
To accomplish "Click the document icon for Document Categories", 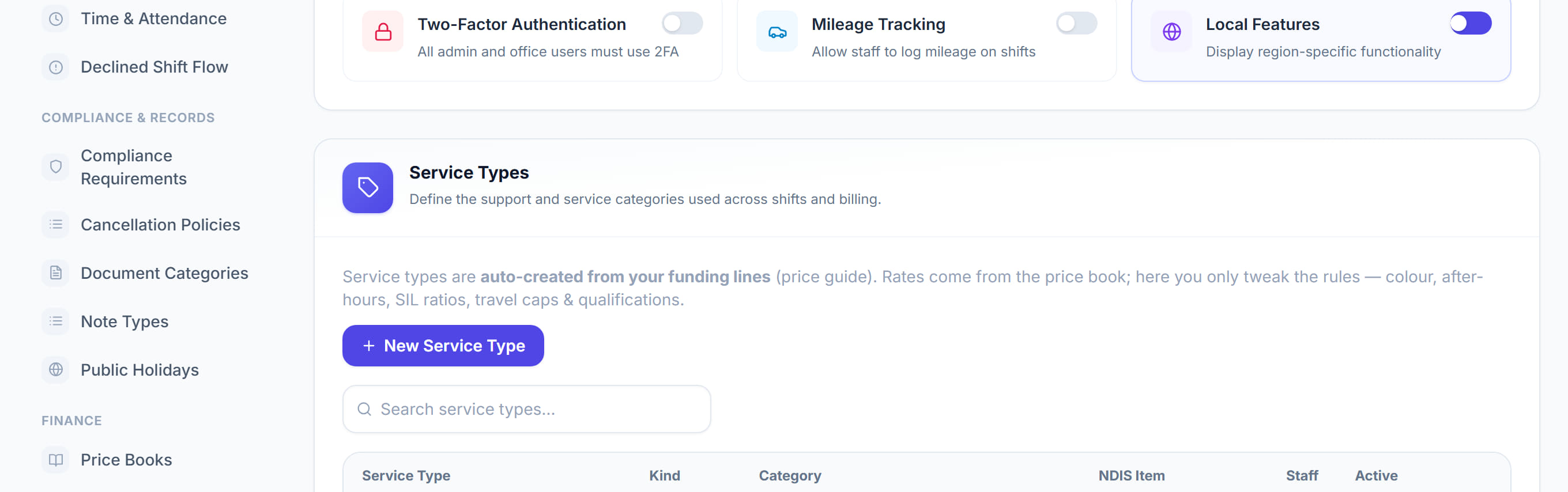I will coord(55,273).
